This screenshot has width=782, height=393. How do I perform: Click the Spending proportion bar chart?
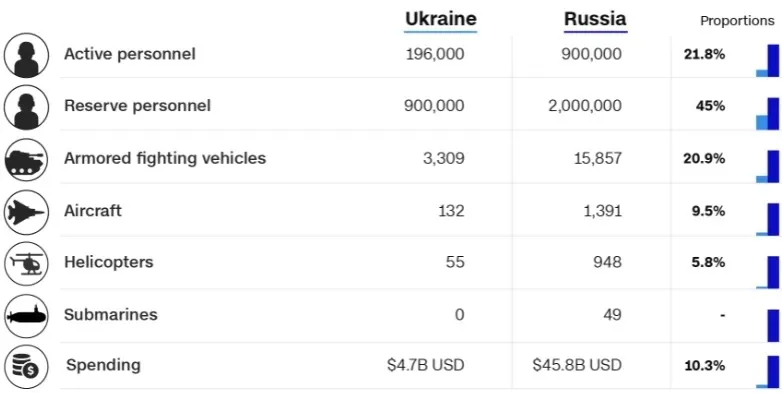(x=768, y=371)
